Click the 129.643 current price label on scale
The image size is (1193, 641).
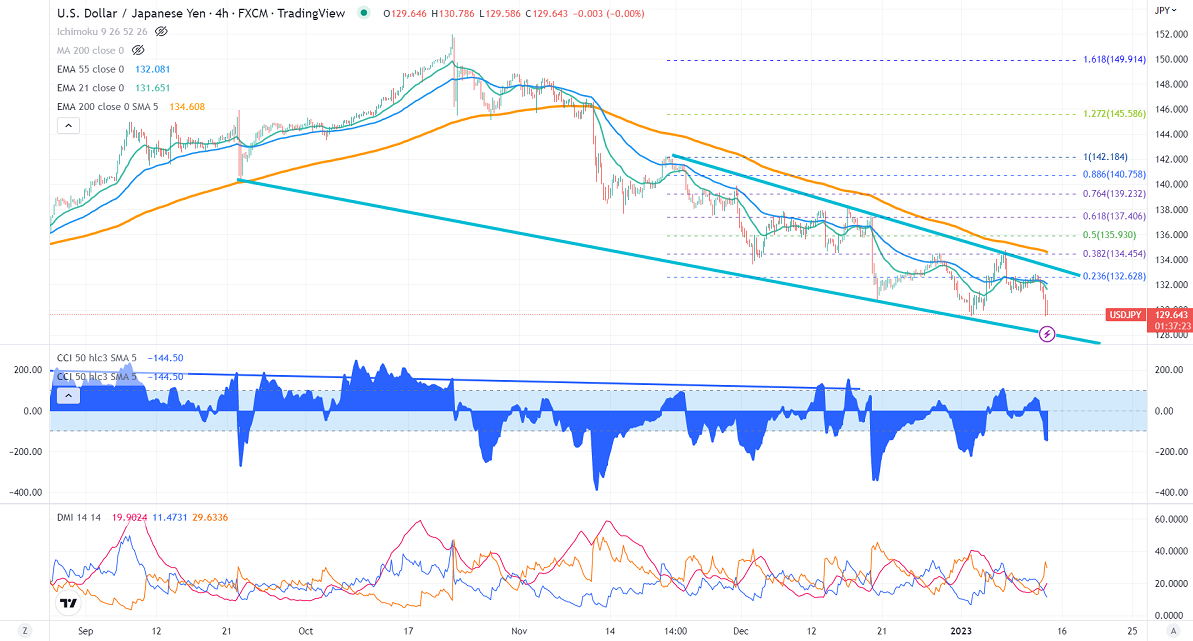pyautogui.click(x=1171, y=314)
